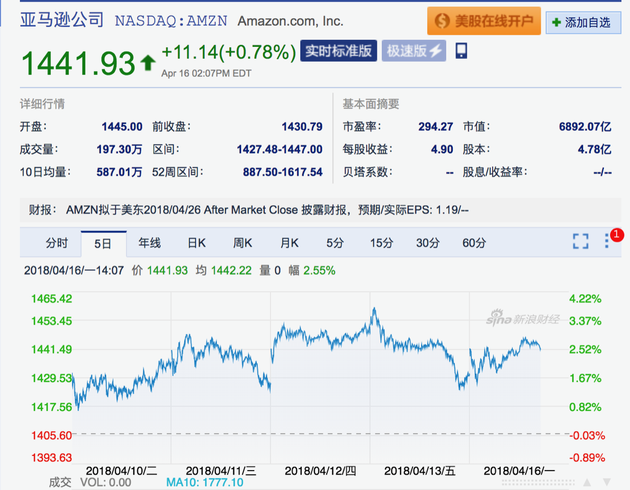Image resolution: width=630 pixels, height=490 pixels.
Task: Click average price 1442.22 in chart header
Action: pos(231,271)
